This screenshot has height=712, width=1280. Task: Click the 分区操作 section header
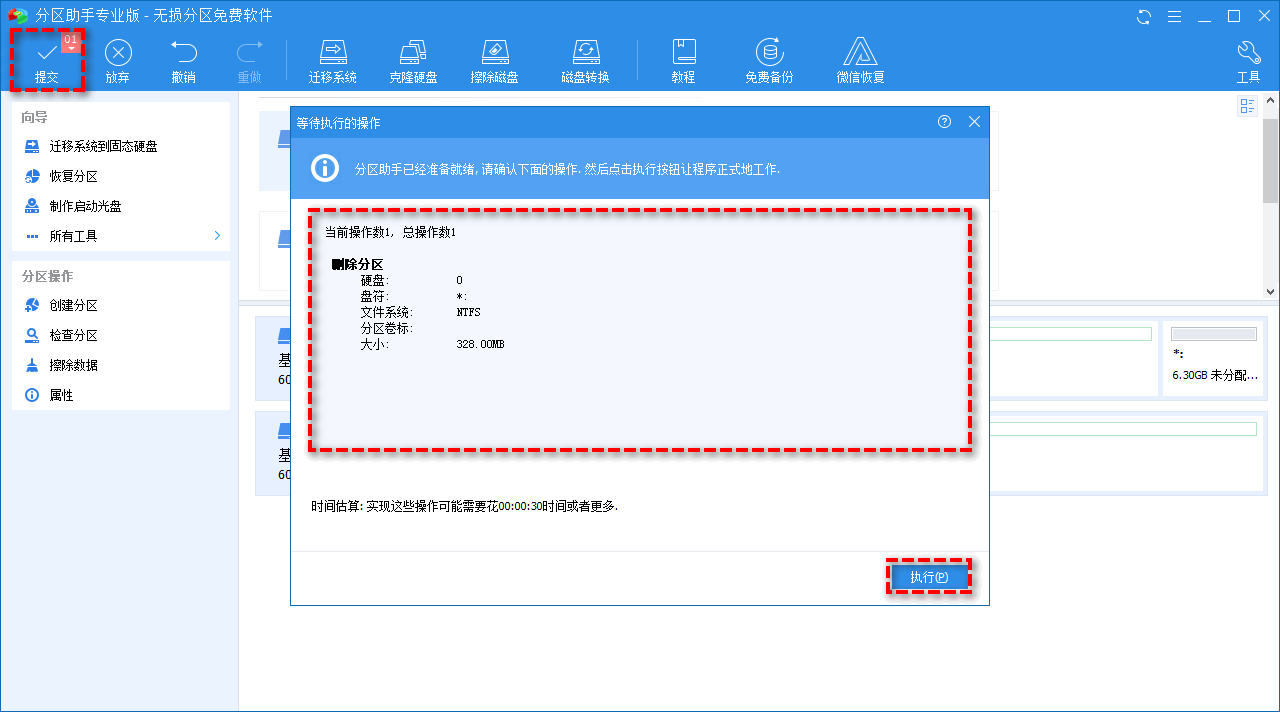click(x=47, y=276)
